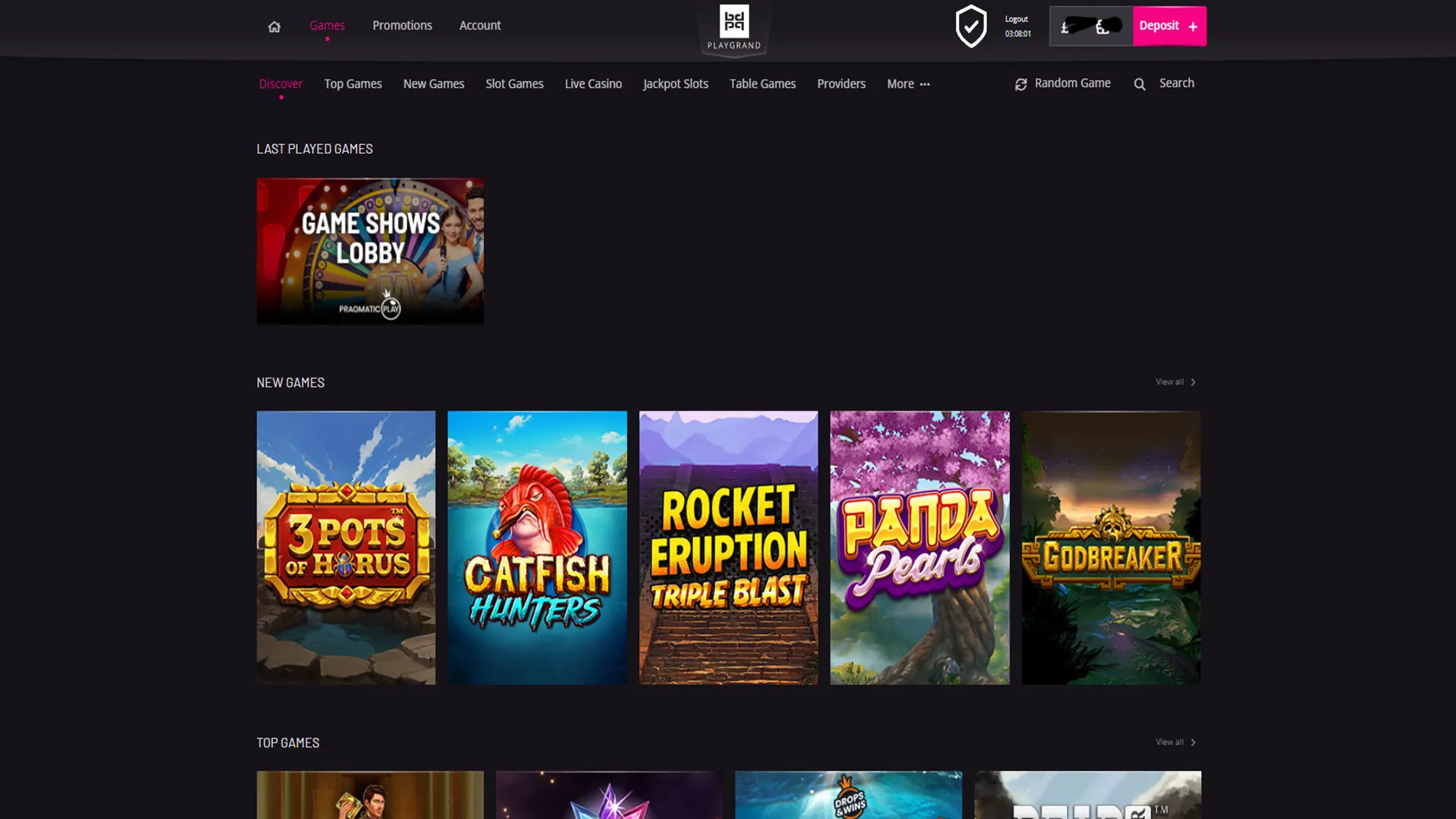Select the Table Games filter
1456x819 pixels.
tap(762, 83)
